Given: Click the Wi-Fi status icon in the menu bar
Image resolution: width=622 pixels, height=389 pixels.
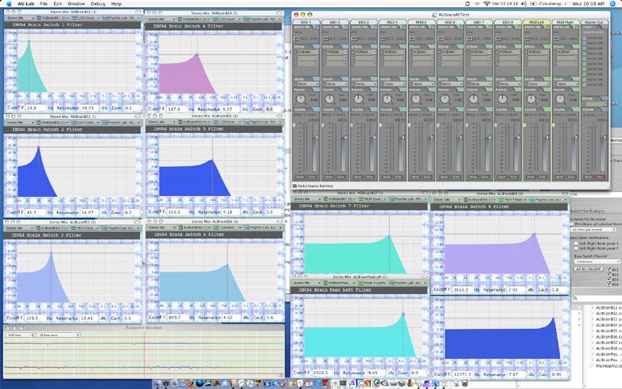Looking at the screenshot, I should [486, 4].
